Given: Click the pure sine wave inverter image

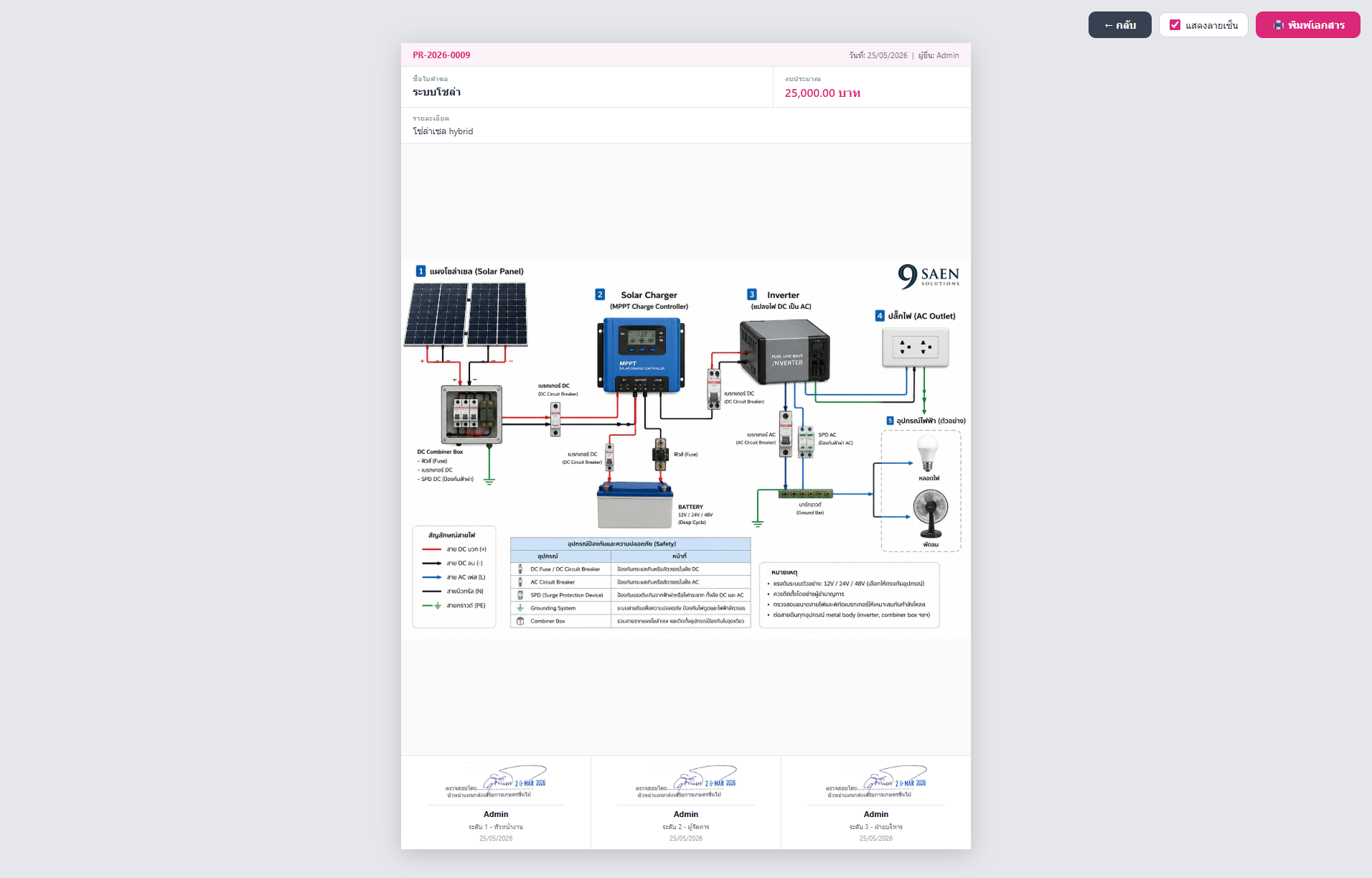Looking at the screenshot, I should (x=785, y=352).
